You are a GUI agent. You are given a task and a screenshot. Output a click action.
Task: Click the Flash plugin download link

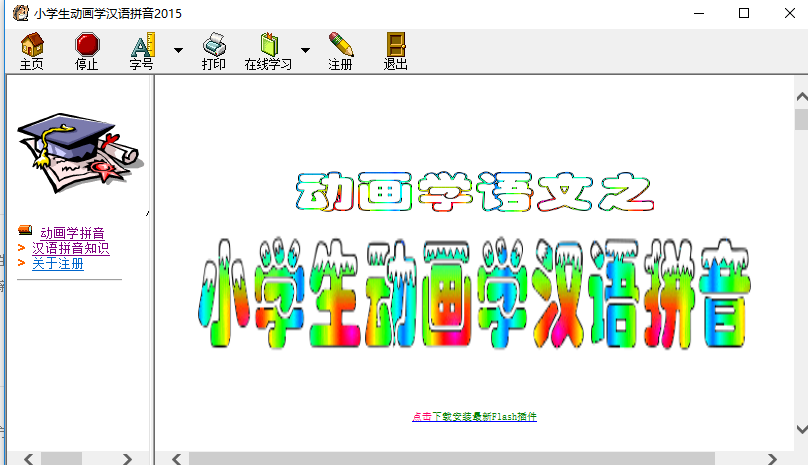click(x=474, y=417)
